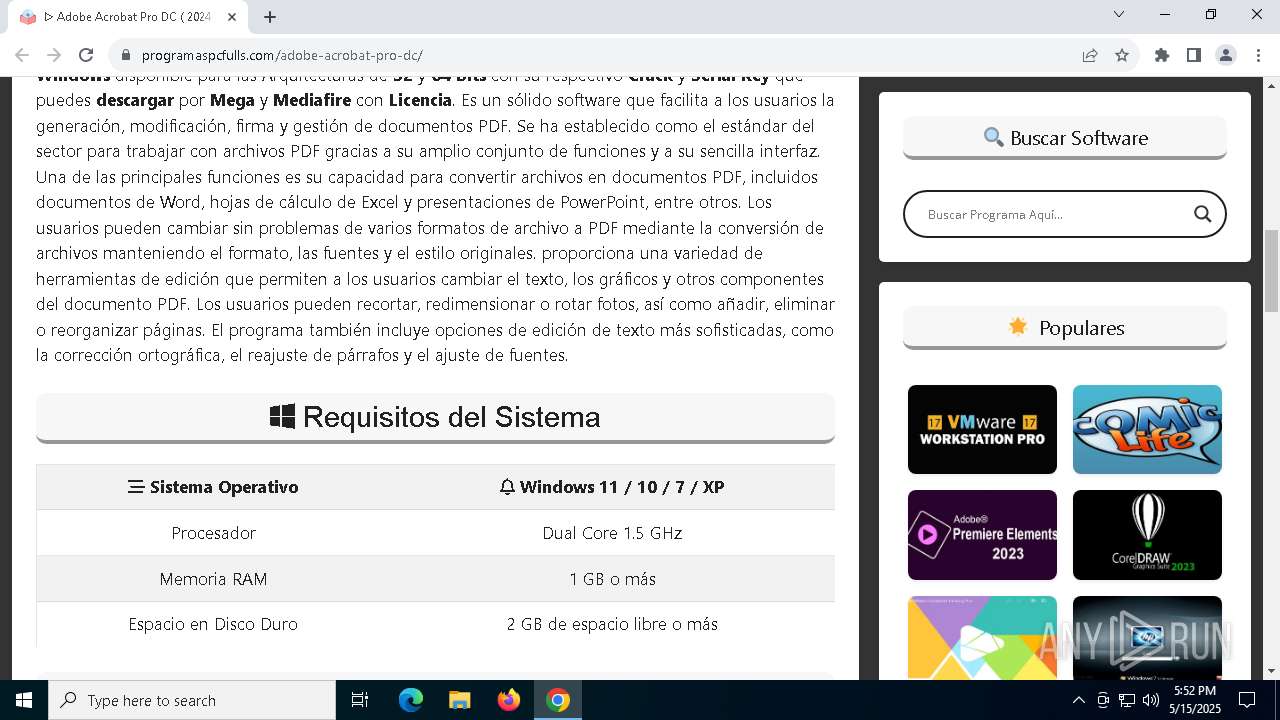Open Chrome three-dot menu
This screenshot has height=720, width=1280.
tap(1258, 55)
